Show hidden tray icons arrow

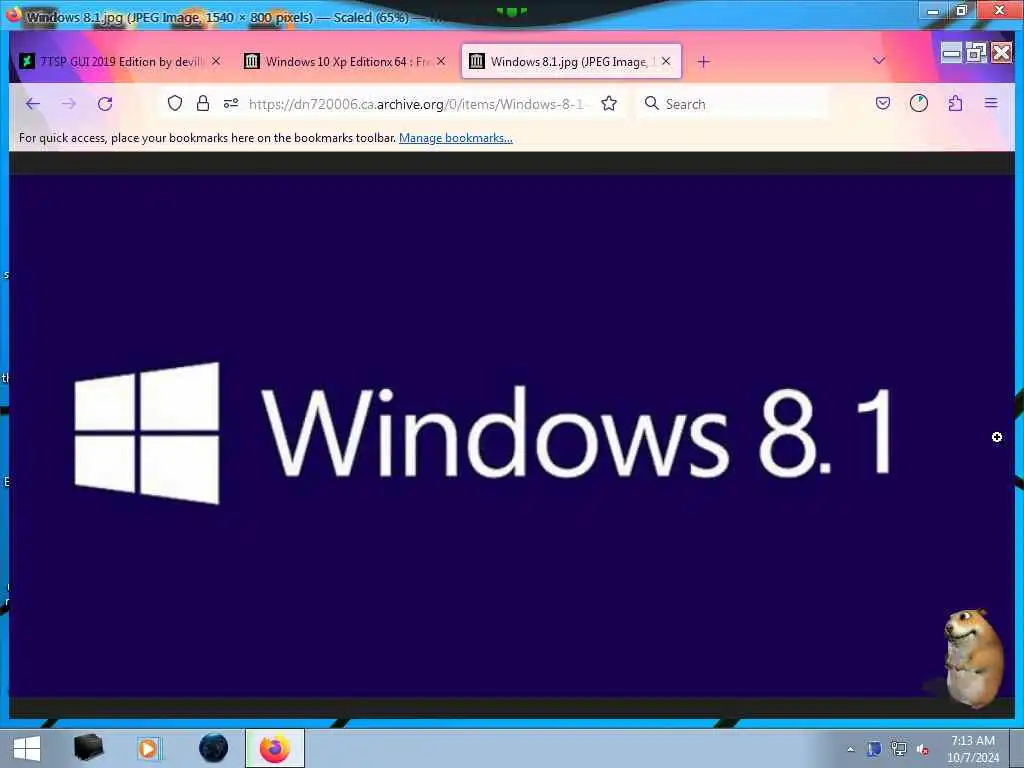tap(850, 749)
